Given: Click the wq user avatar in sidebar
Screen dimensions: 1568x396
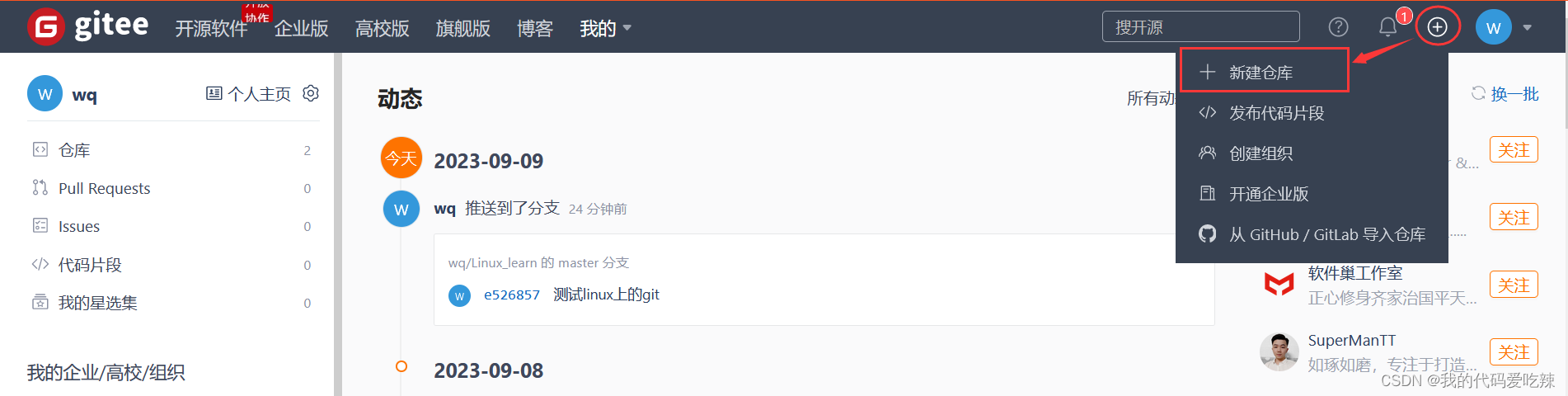Looking at the screenshot, I should [45, 93].
